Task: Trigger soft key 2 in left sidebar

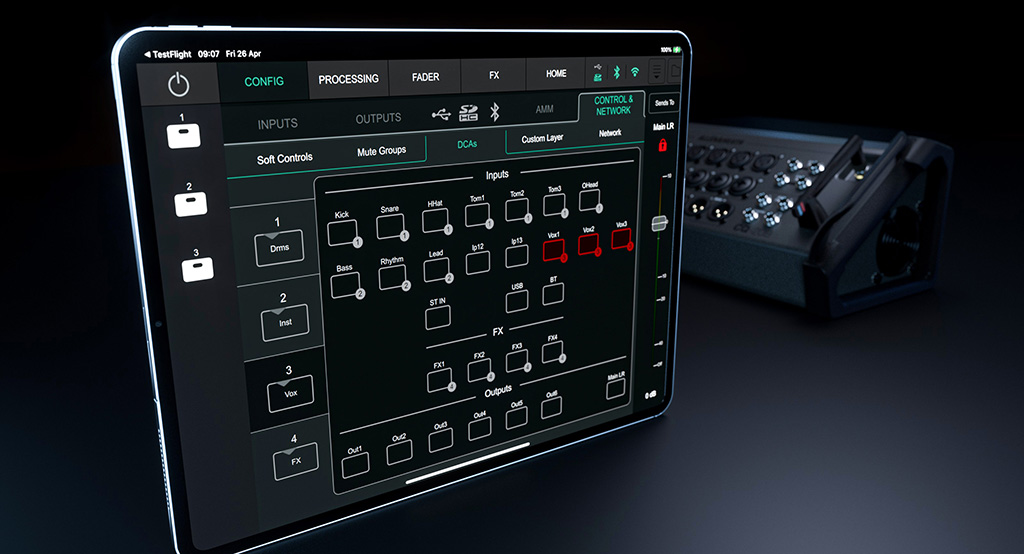Action: coord(191,203)
